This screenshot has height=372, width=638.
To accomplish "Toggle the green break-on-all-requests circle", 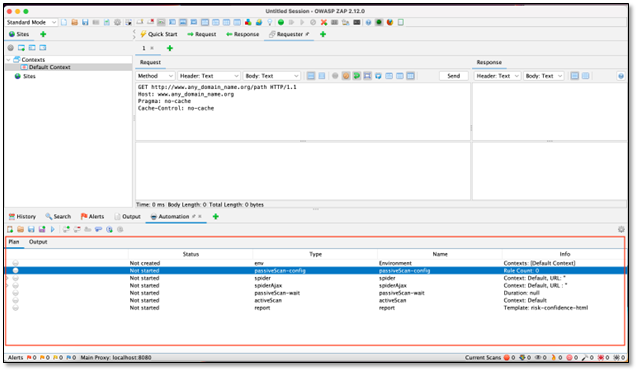I will pos(281,22).
